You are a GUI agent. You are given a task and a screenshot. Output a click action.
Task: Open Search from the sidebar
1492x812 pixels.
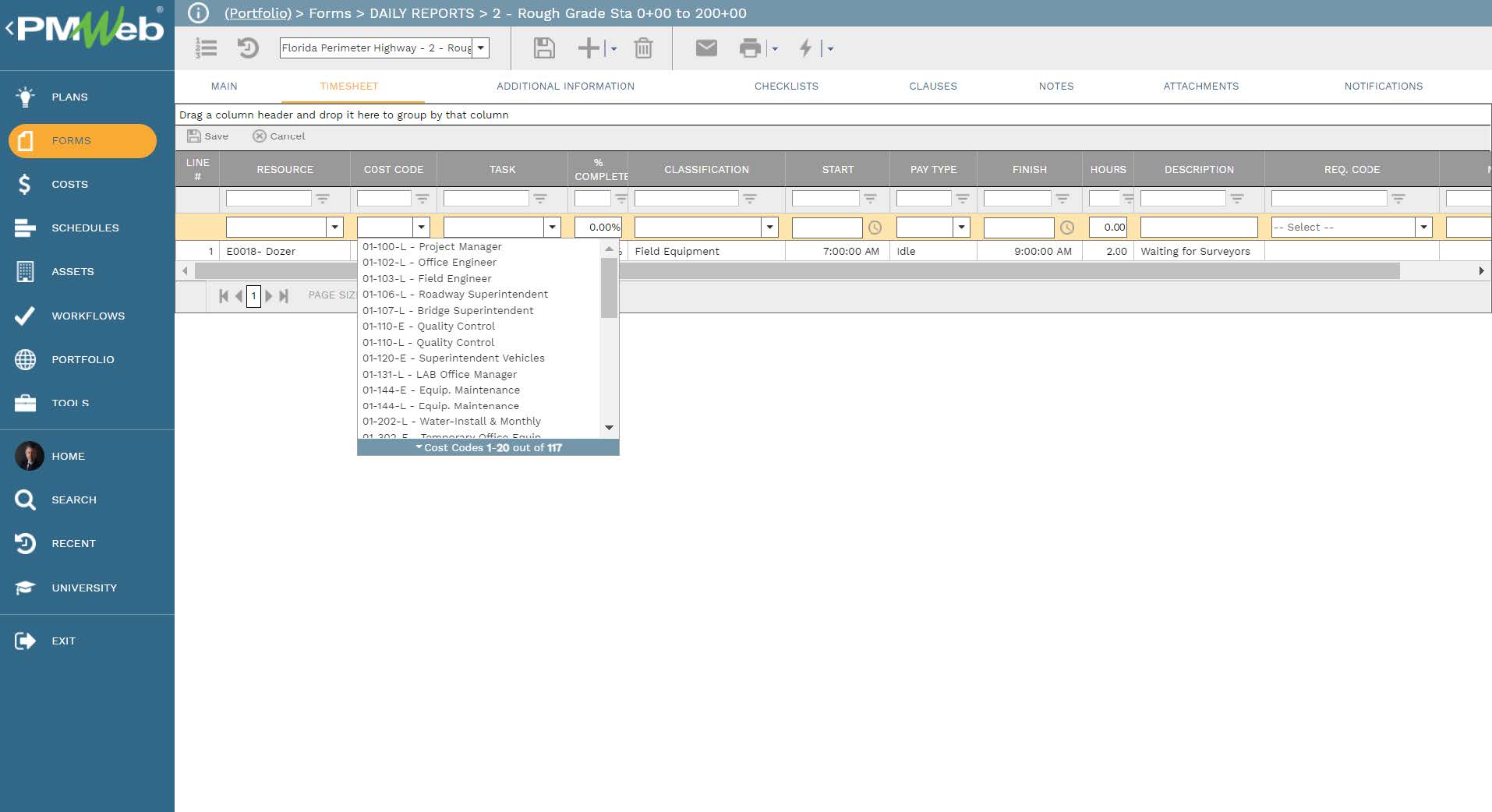[74, 500]
